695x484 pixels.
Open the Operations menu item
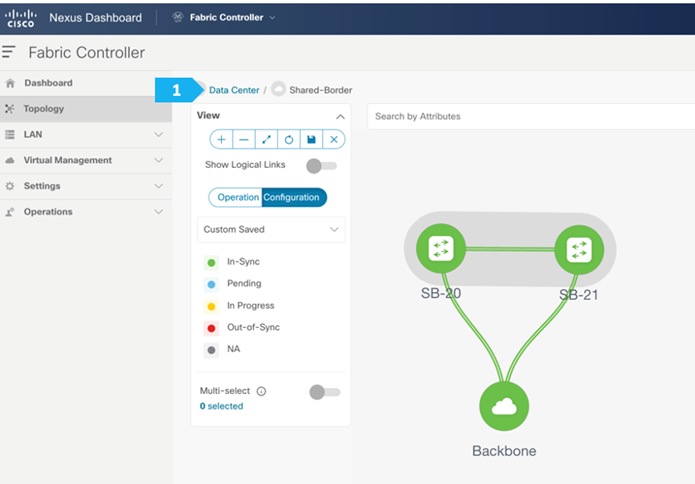(86, 212)
